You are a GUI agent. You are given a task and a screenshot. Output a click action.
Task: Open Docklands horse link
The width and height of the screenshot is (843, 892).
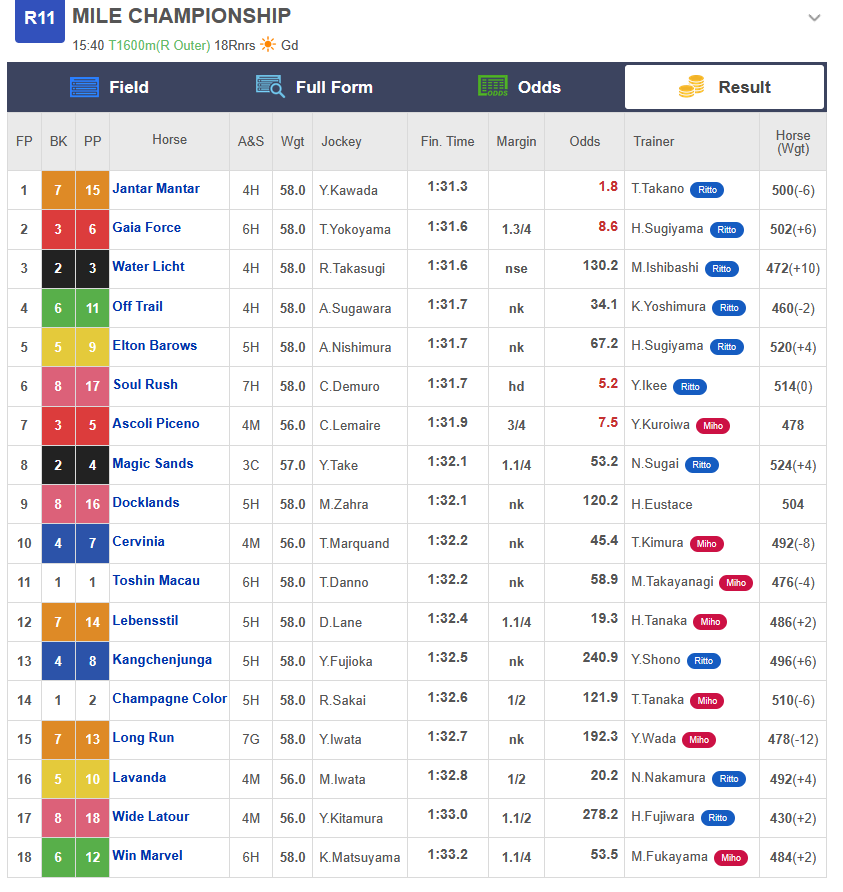[x=146, y=503]
